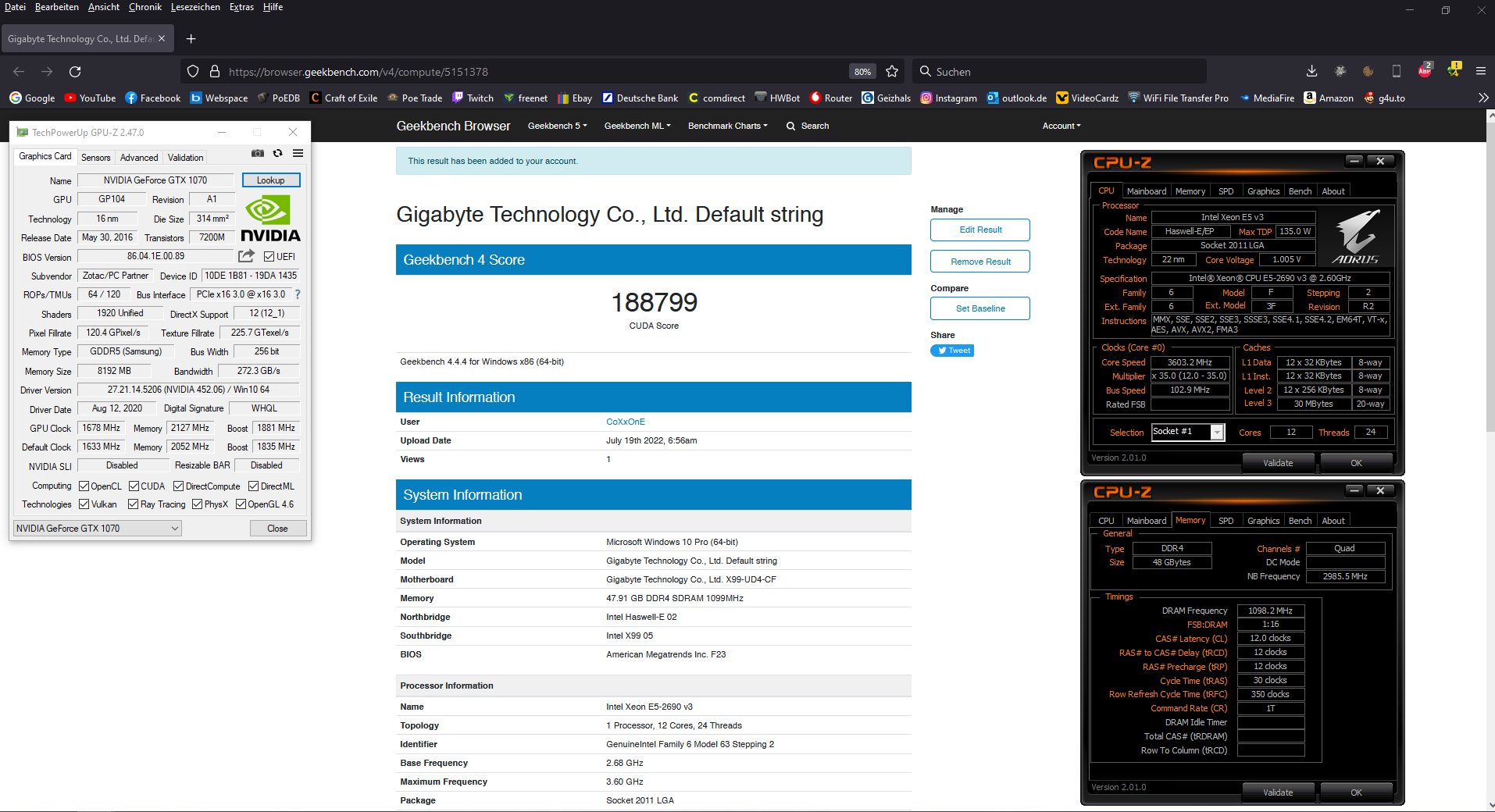Go back with the browser arrow
The image size is (1495, 812).
19,71
